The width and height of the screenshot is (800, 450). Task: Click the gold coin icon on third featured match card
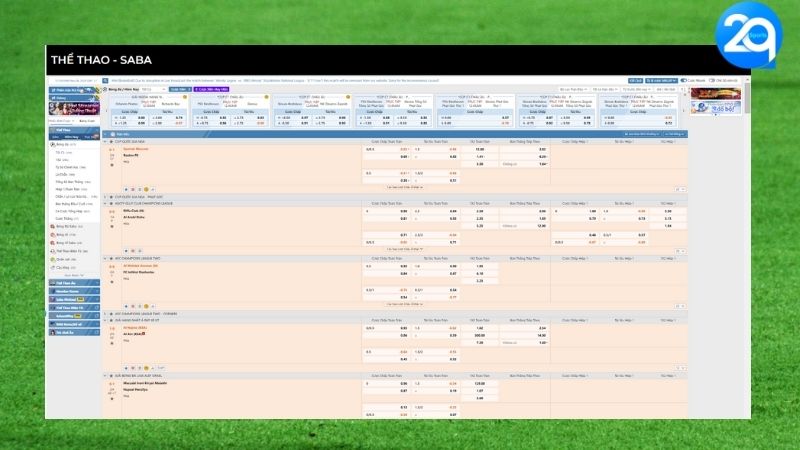[x=348, y=97]
